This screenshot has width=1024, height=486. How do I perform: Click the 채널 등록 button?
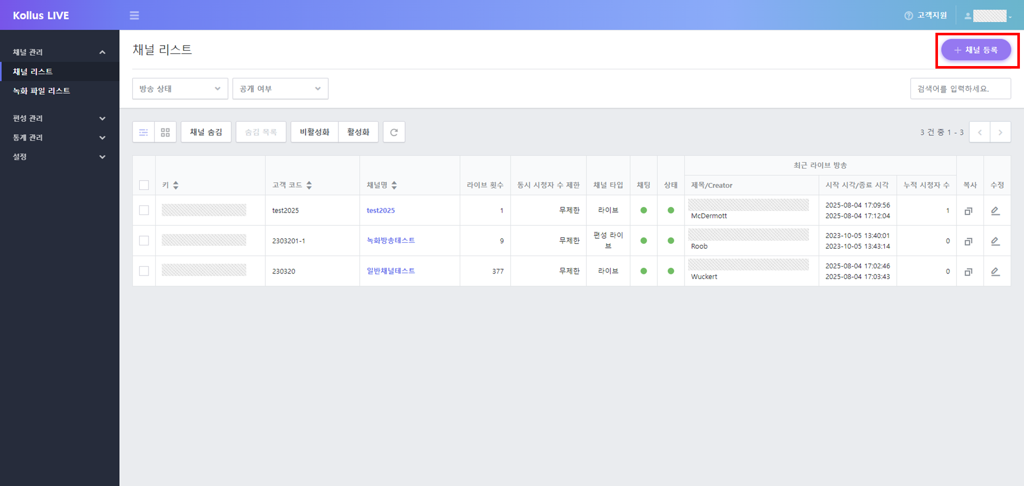975,50
